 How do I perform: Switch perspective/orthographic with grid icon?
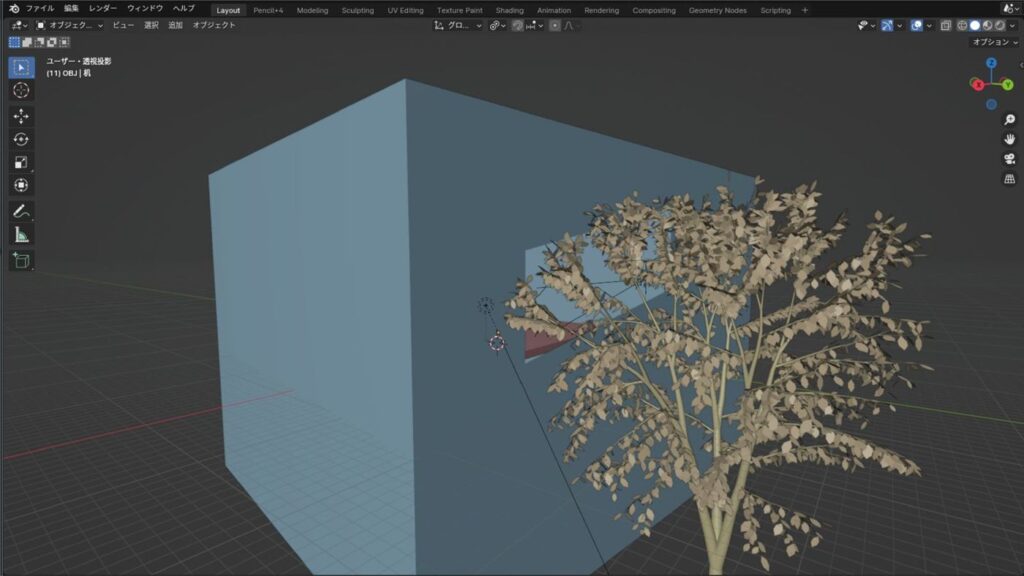[1010, 178]
